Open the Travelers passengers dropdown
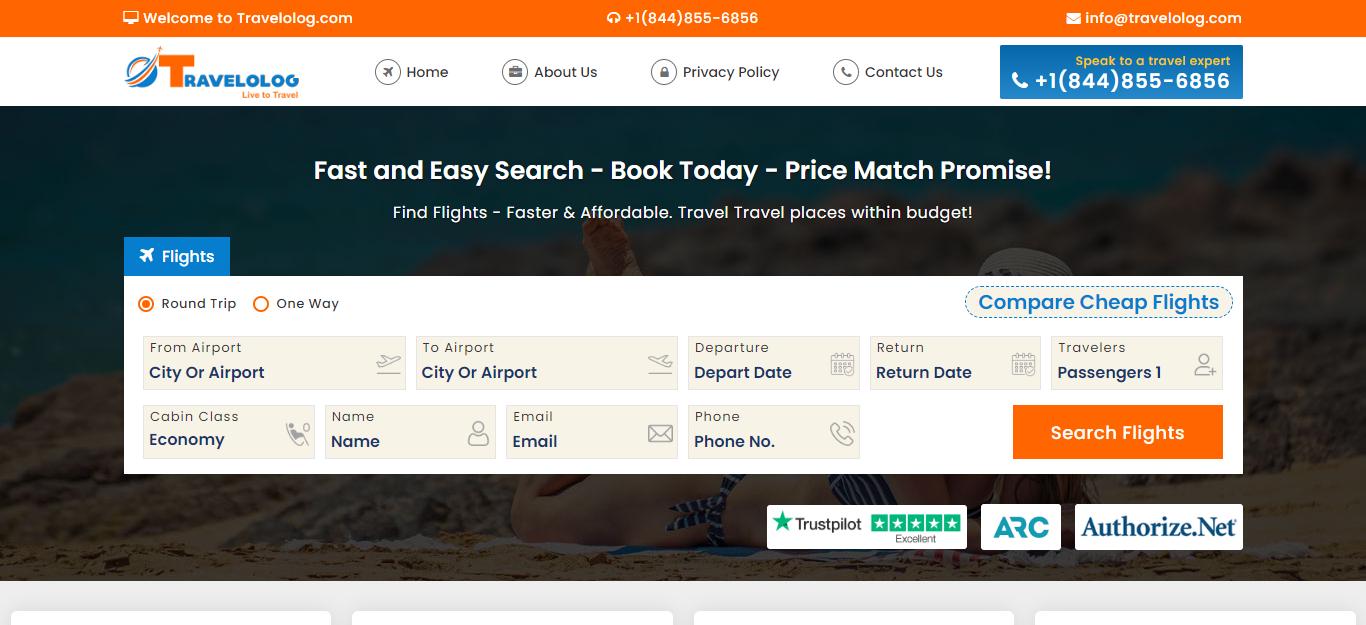1366x625 pixels. click(1135, 364)
